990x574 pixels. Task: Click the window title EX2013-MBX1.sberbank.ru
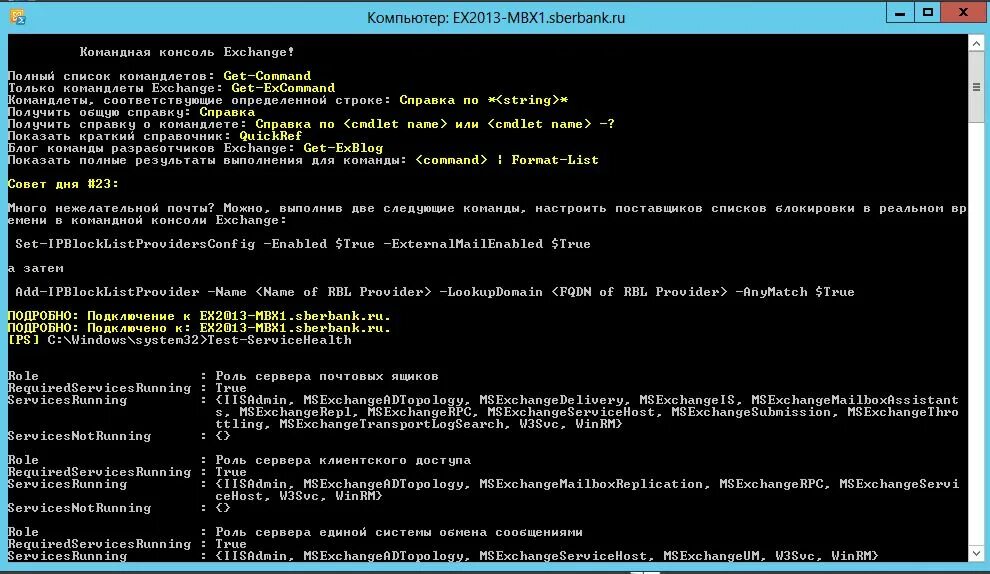[496, 18]
